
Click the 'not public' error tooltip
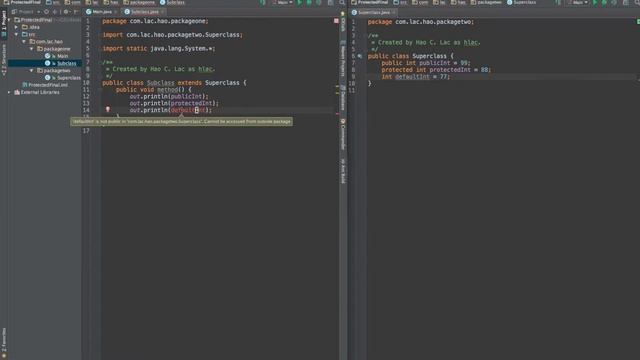coord(182,122)
